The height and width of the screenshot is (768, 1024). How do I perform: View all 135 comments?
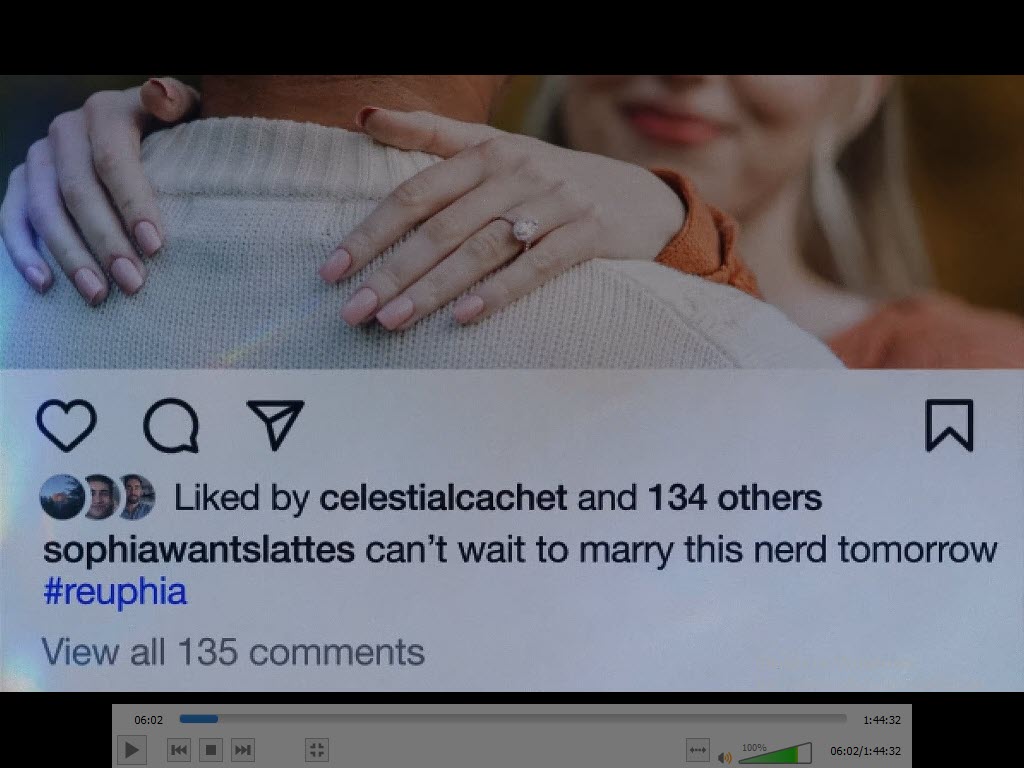coord(233,652)
